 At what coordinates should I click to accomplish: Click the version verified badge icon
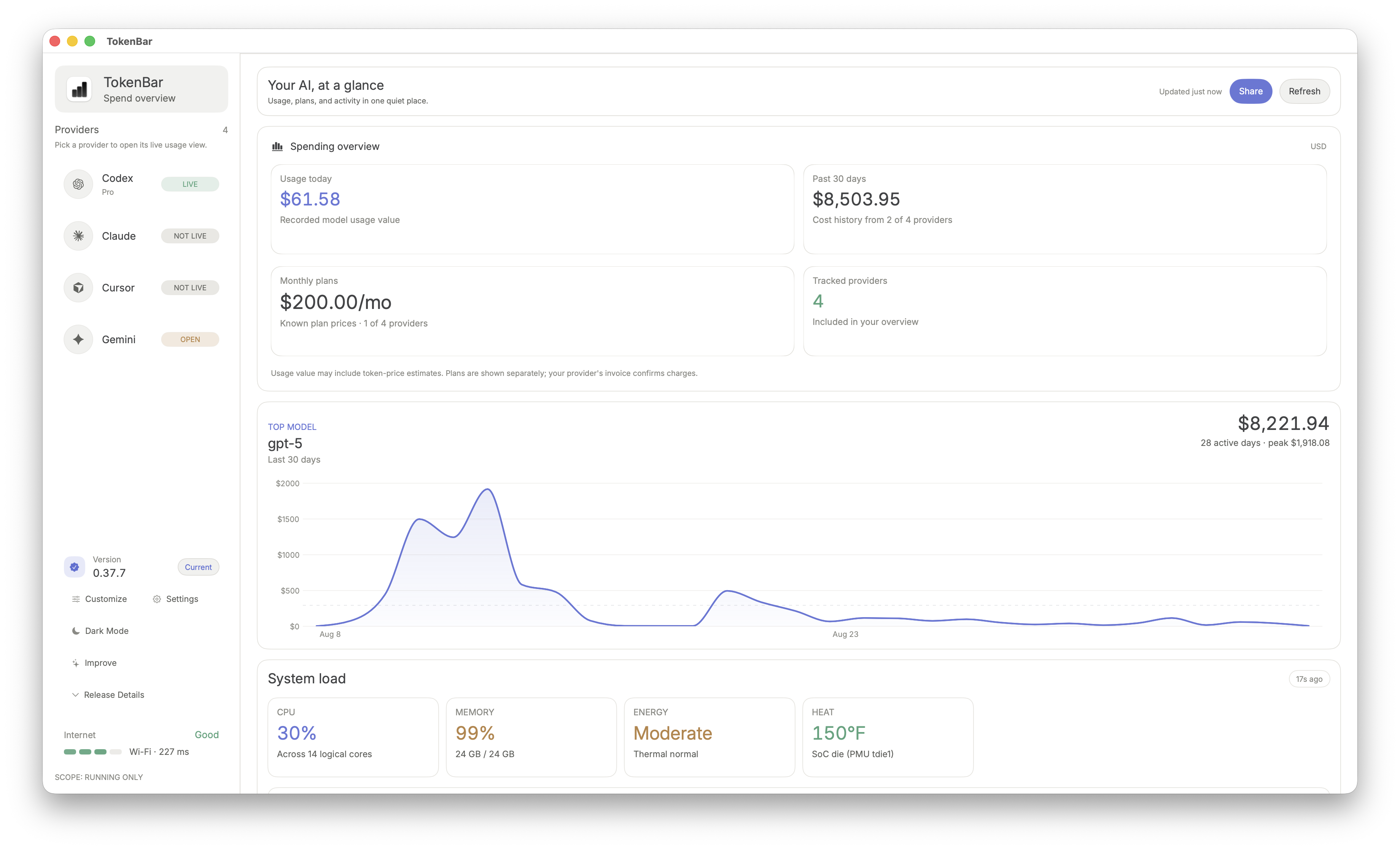coord(75,567)
